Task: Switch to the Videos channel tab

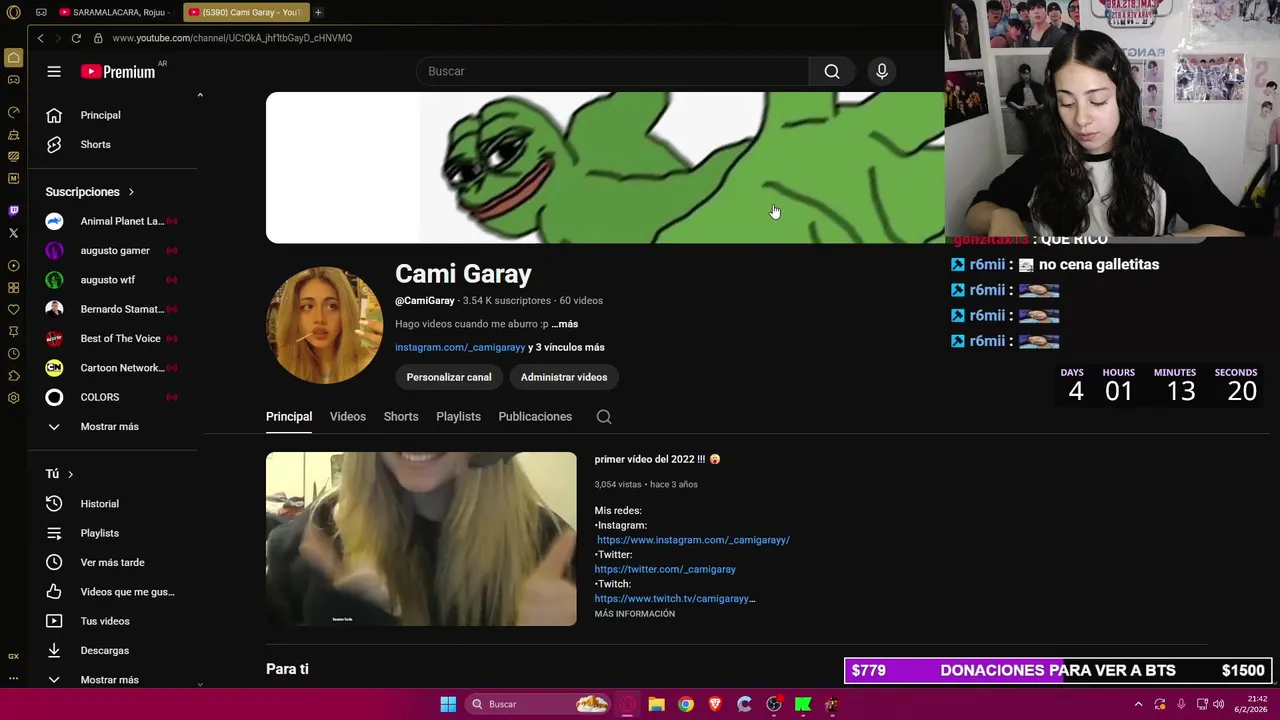Action: point(348,416)
